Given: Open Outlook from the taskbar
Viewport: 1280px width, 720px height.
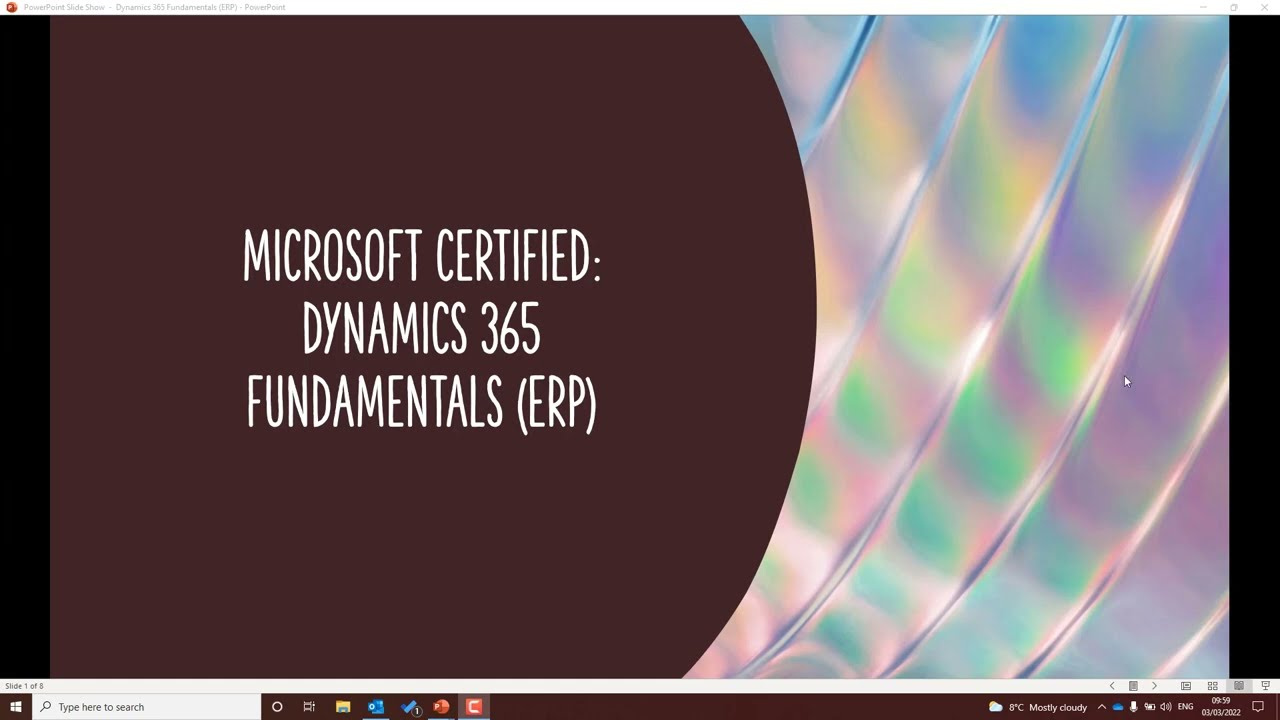Looking at the screenshot, I should pos(376,707).
